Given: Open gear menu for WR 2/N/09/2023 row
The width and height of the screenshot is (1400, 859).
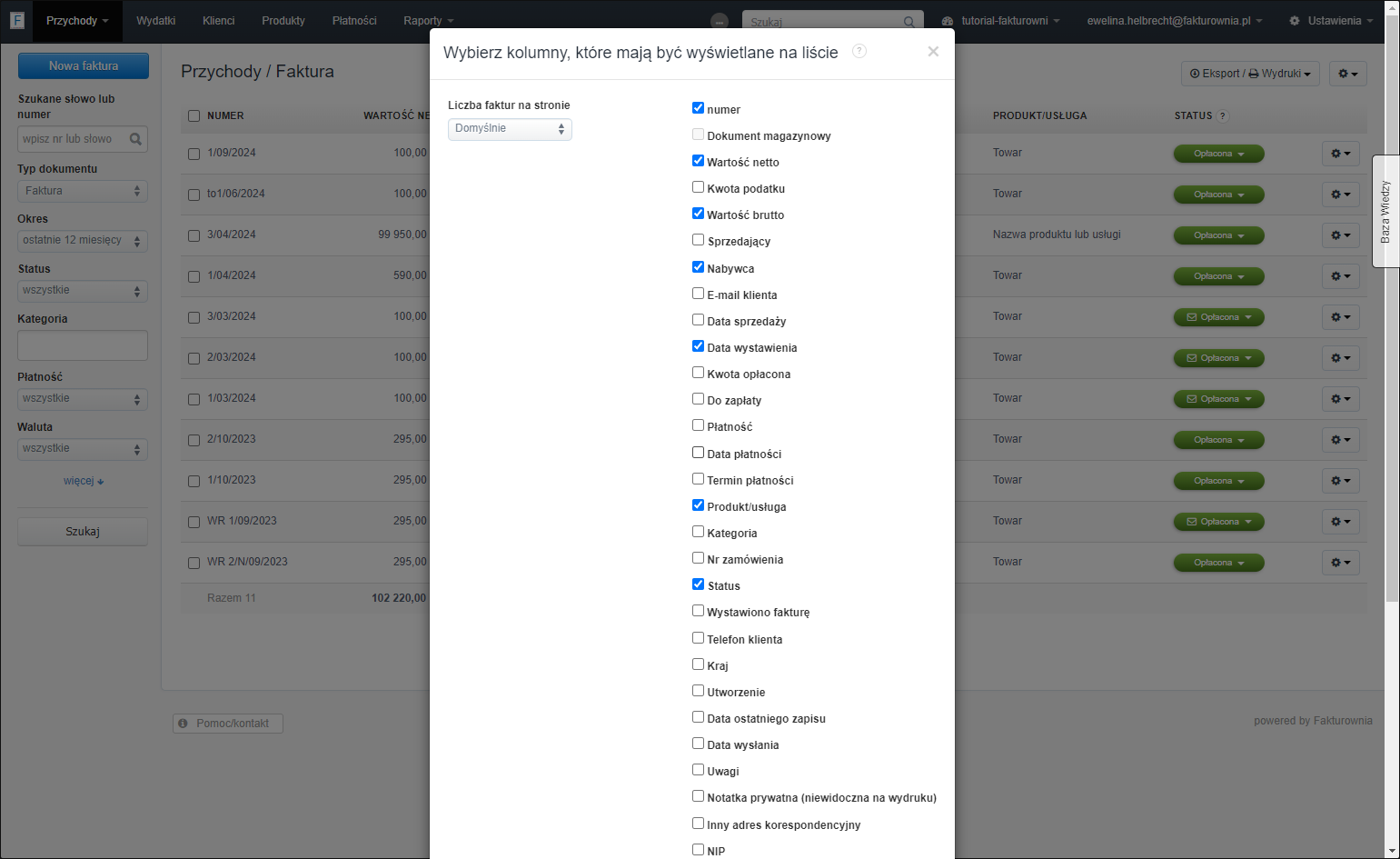Looking at the screenshot, I should click(x=1341, y=563).
